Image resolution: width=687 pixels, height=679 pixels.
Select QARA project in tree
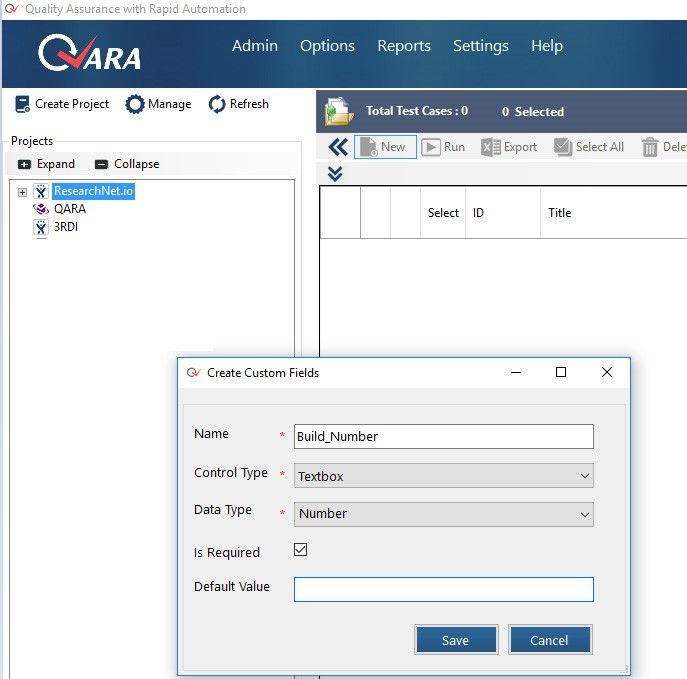pos(70,209)
